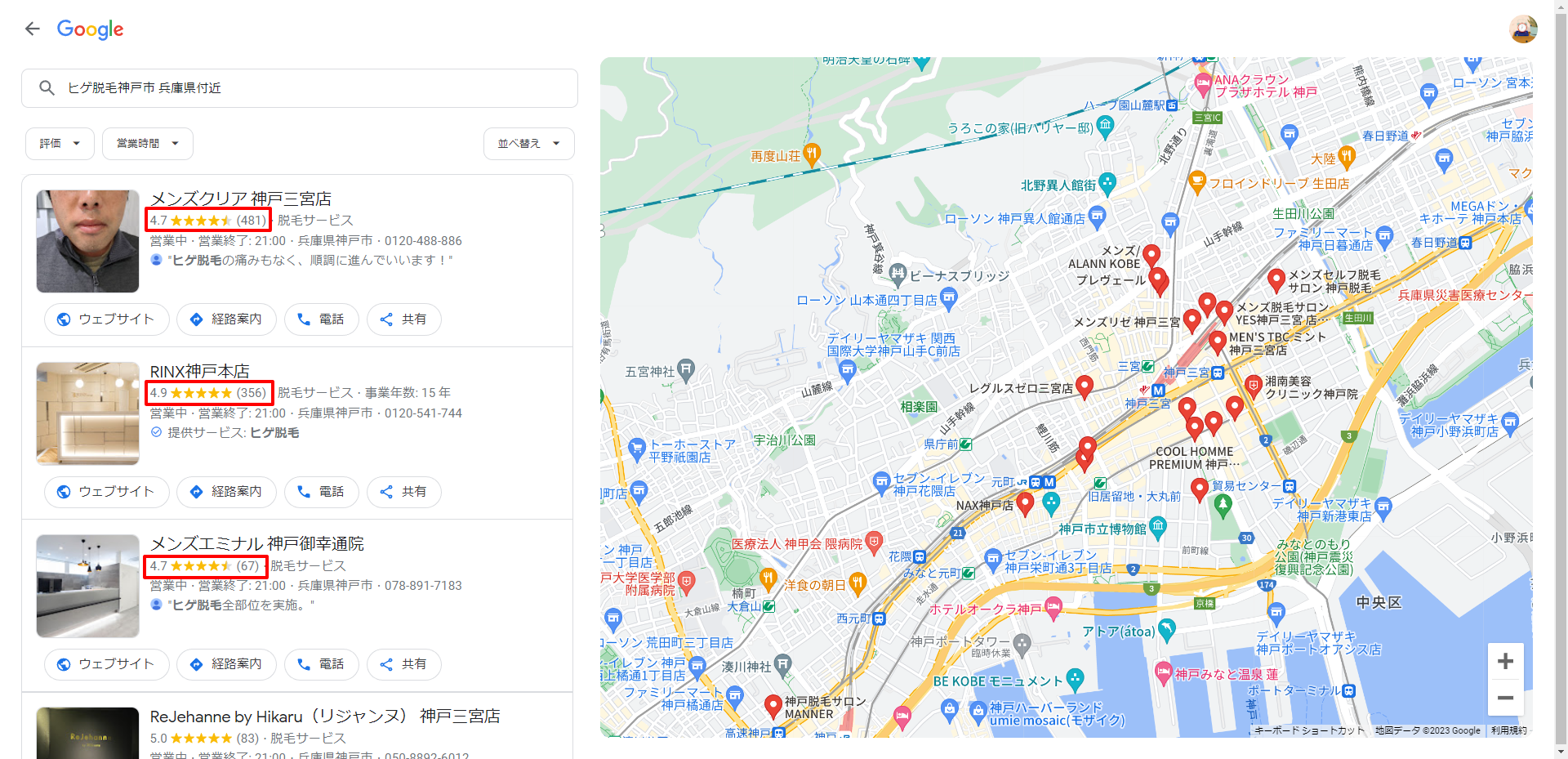Viewport: 1568px width, 759px height.
Task: Open キーボード ショートカット map link
Action: [1309, 730]
